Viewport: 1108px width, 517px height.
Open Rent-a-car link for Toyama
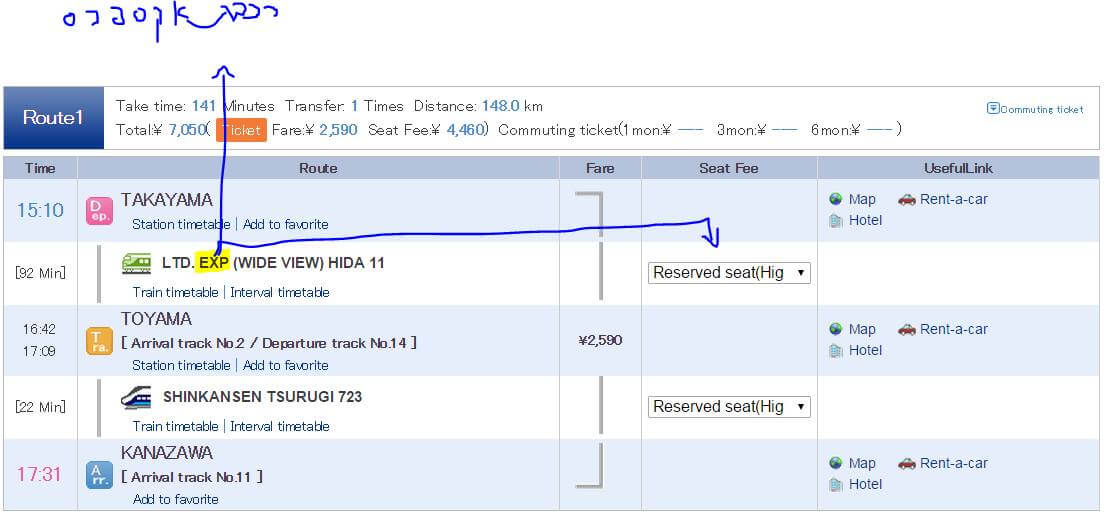point(953,329)
